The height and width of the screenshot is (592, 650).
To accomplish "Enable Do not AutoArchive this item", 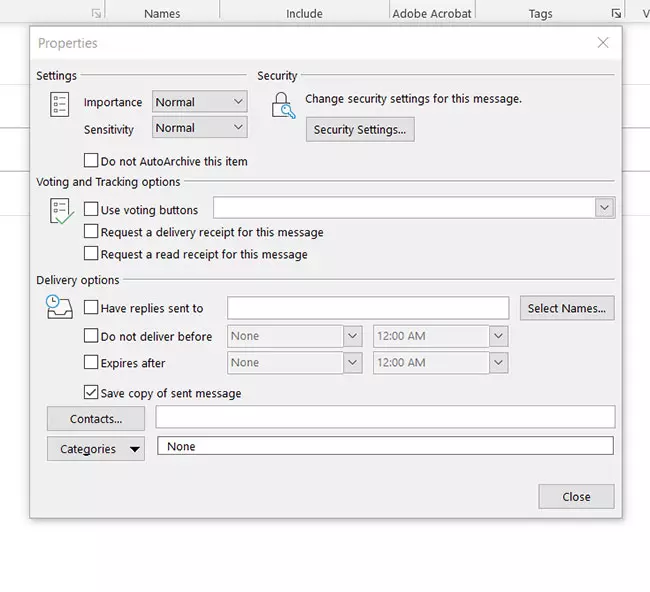I will coord(92,161).
